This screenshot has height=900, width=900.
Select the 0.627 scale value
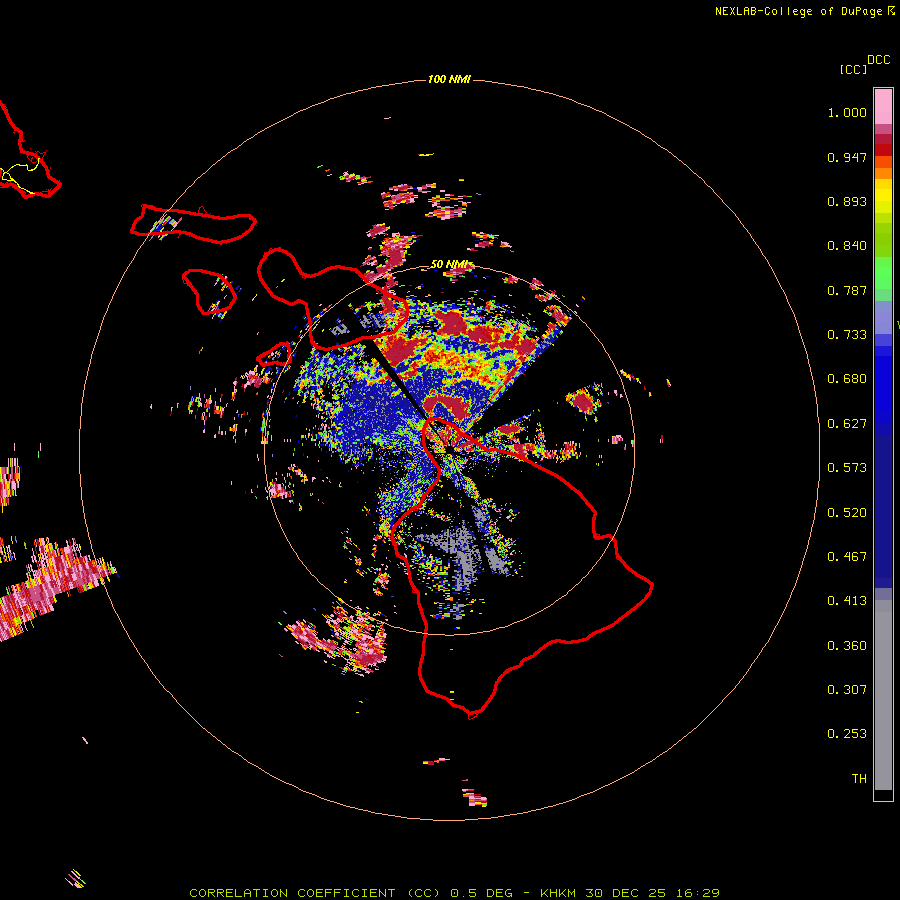coord(847,424)
